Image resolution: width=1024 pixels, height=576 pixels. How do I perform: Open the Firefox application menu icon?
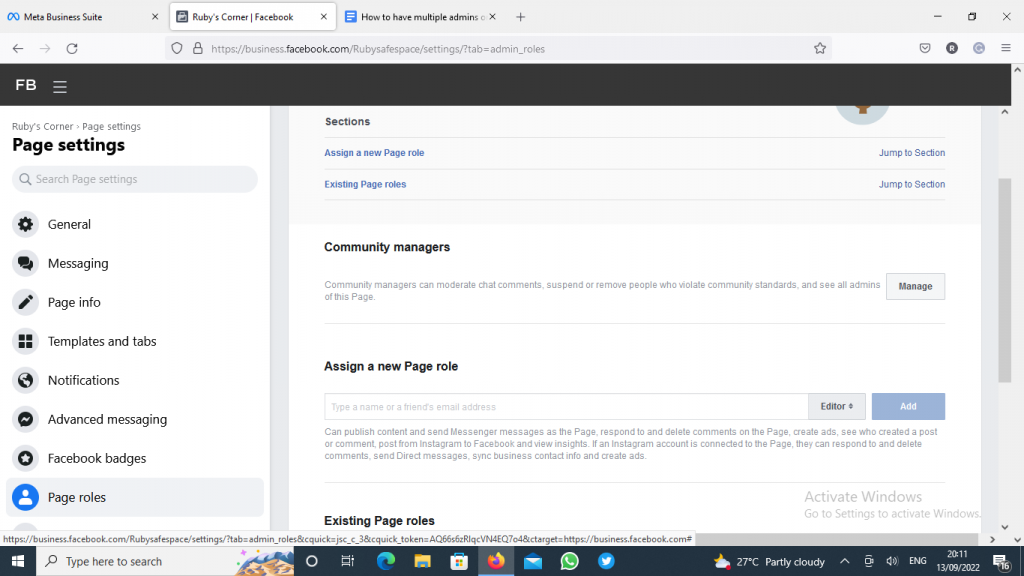click(x=1006, y=48)
